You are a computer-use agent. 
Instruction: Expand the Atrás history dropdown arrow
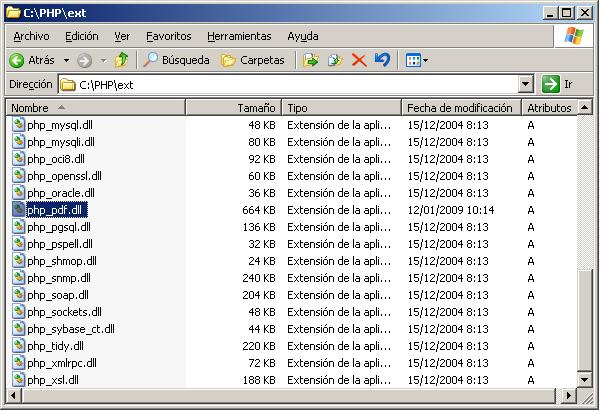tap(66, 60)
